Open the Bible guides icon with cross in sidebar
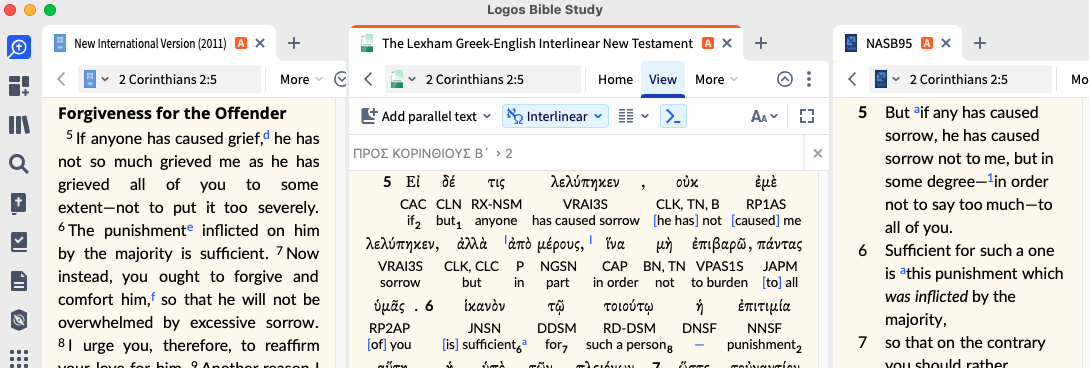The image size is (1089, 368). 19,203
